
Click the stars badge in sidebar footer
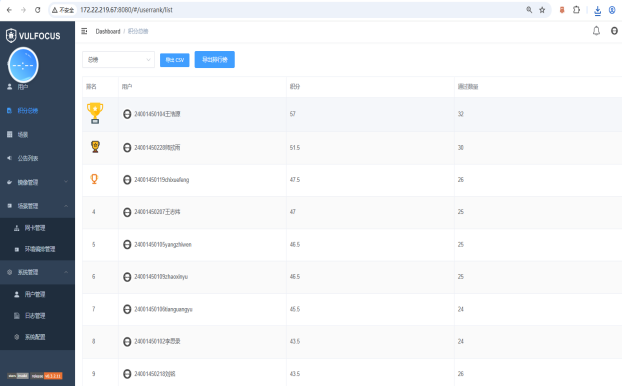coord(18,376)
